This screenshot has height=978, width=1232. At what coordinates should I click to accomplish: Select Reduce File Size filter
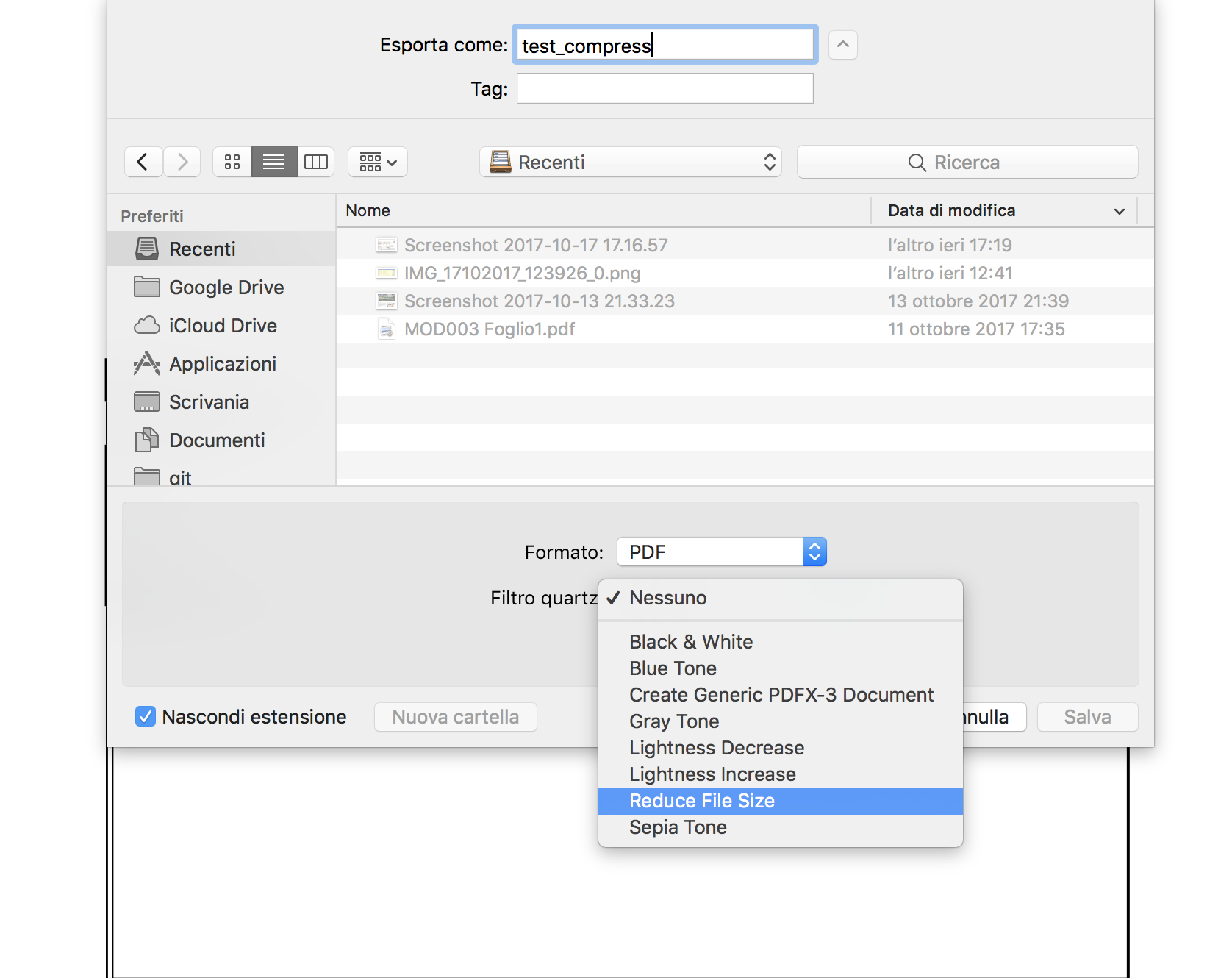pyautogui.click(x=701, y=801)
